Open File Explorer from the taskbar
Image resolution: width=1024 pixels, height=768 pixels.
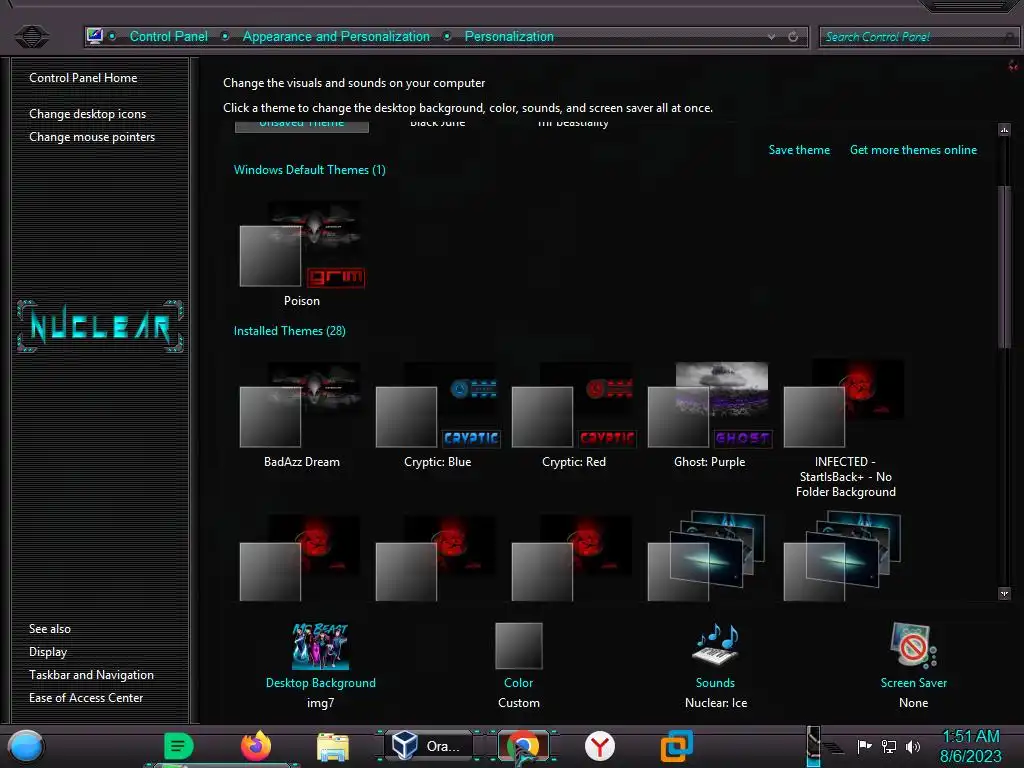click(x=332, y=746)
